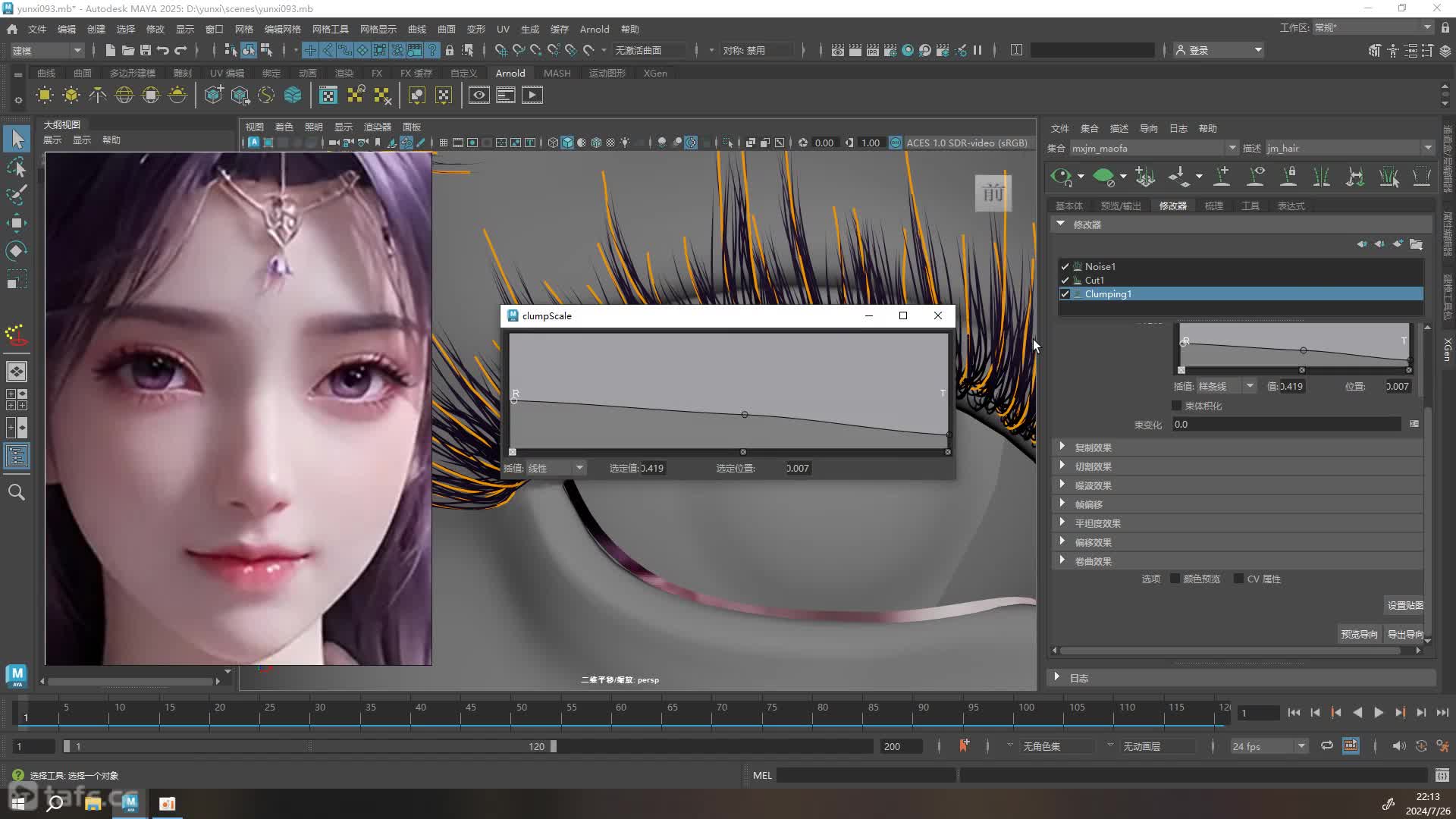Image resolution: width=1456 pixels, height=819 pixels.
Task: Disable the Clumping1 modifier checkbox
Action: [1065, 294]
